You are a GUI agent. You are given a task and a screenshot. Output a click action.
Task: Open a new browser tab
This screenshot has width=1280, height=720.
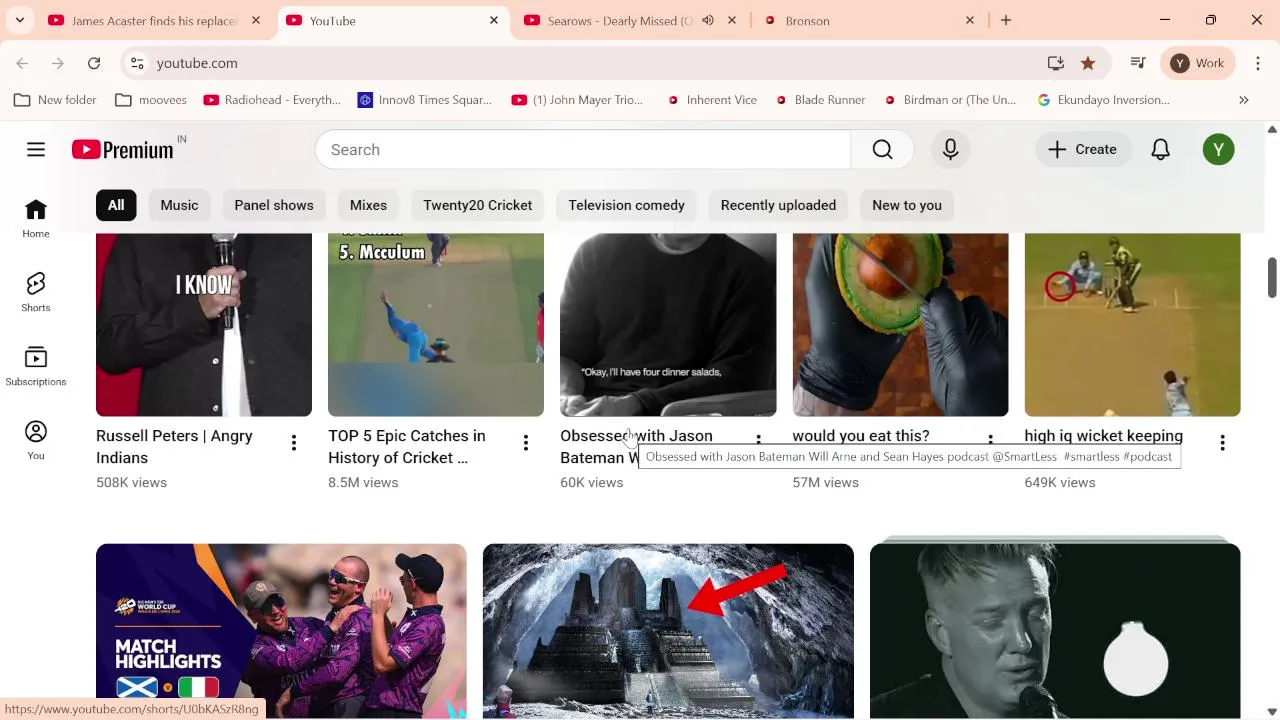click(1006, 20)
